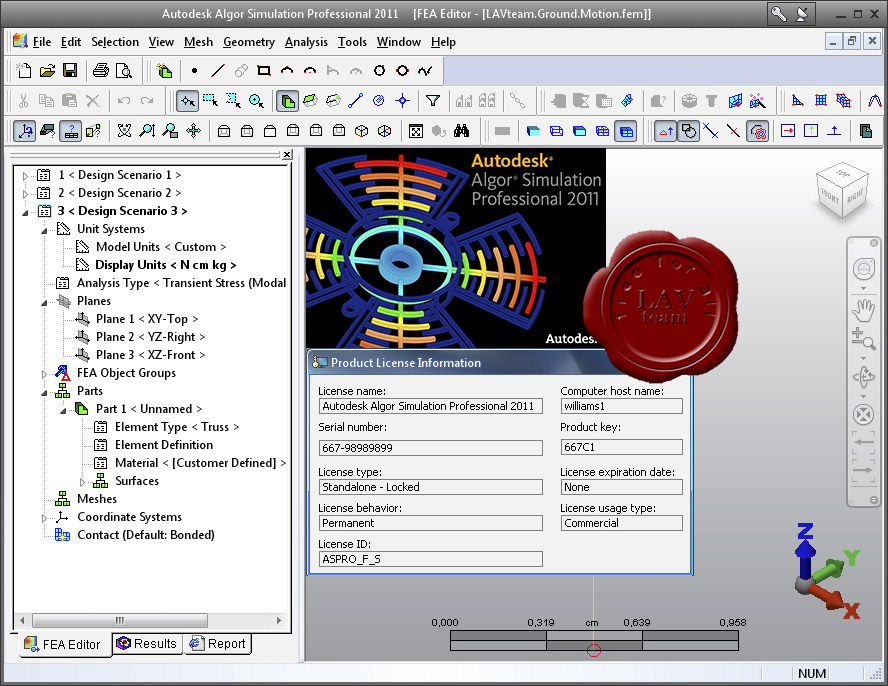Choose the select surfaces tool
This screenshot has height=686, width=888.
coord(310,101)
